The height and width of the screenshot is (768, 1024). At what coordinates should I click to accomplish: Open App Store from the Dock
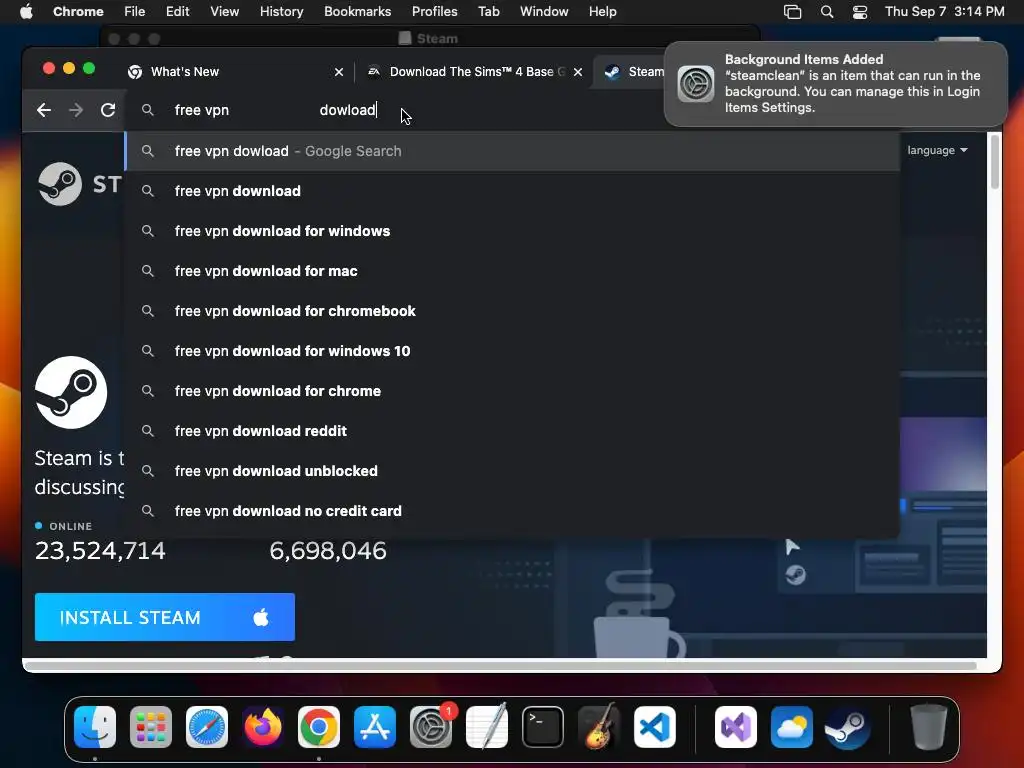click(x=375, y=727)
